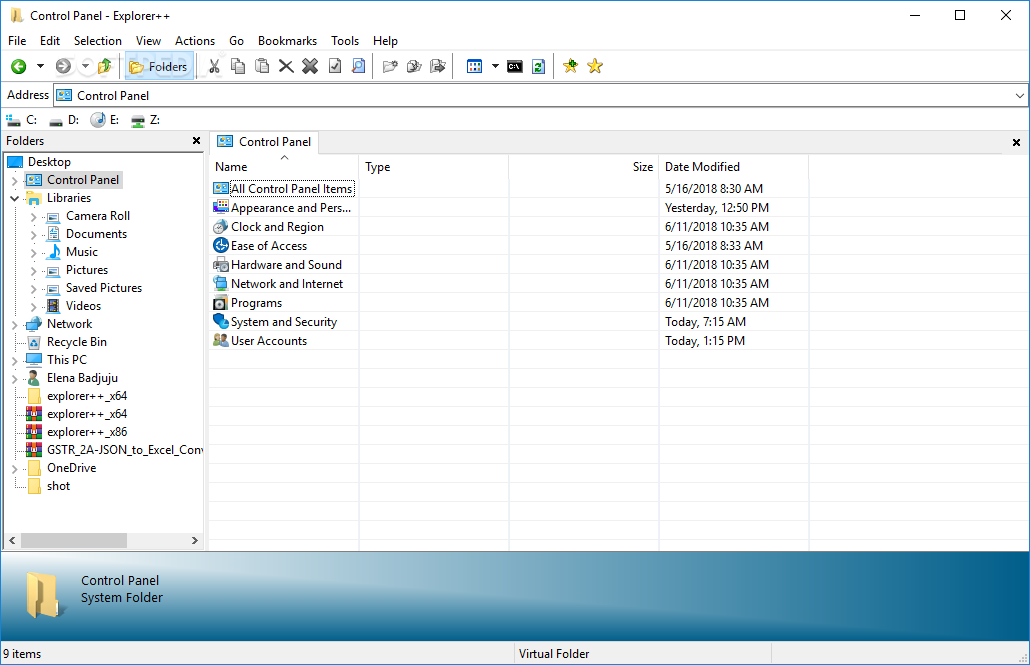The image size is (1030, 665).
Task: Open Forward history dropdown arrow
Action: (x=85, y=66)
